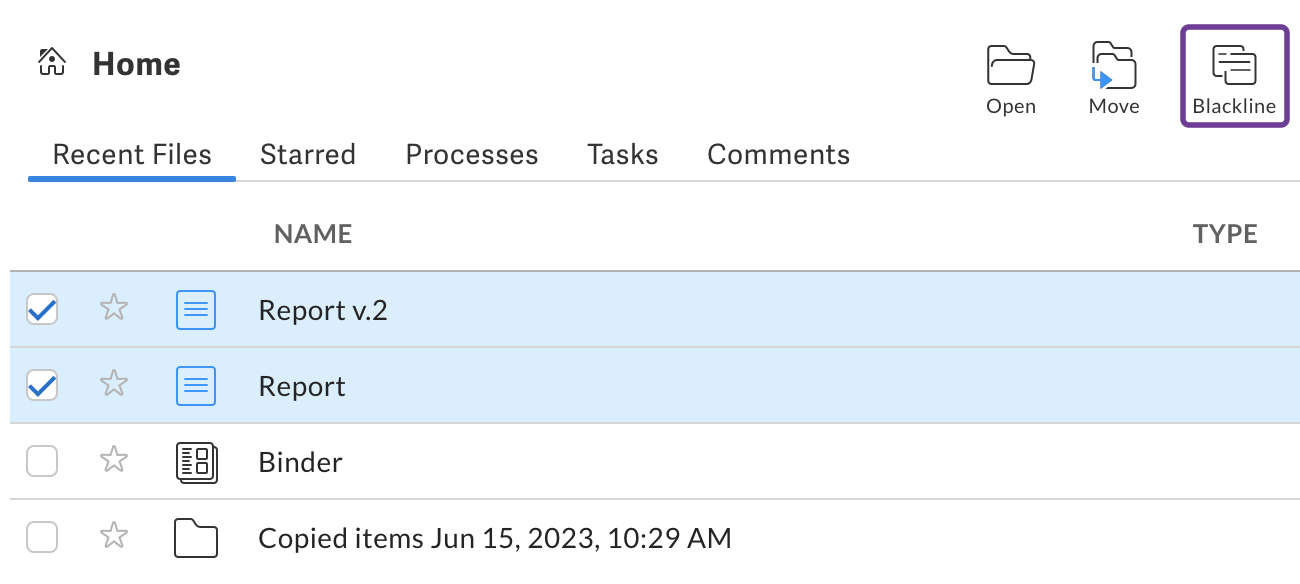The width and height of the screenshot is (1300, 584).
Task: Check the Copied items folder checkbox
Action: (42, 538)
